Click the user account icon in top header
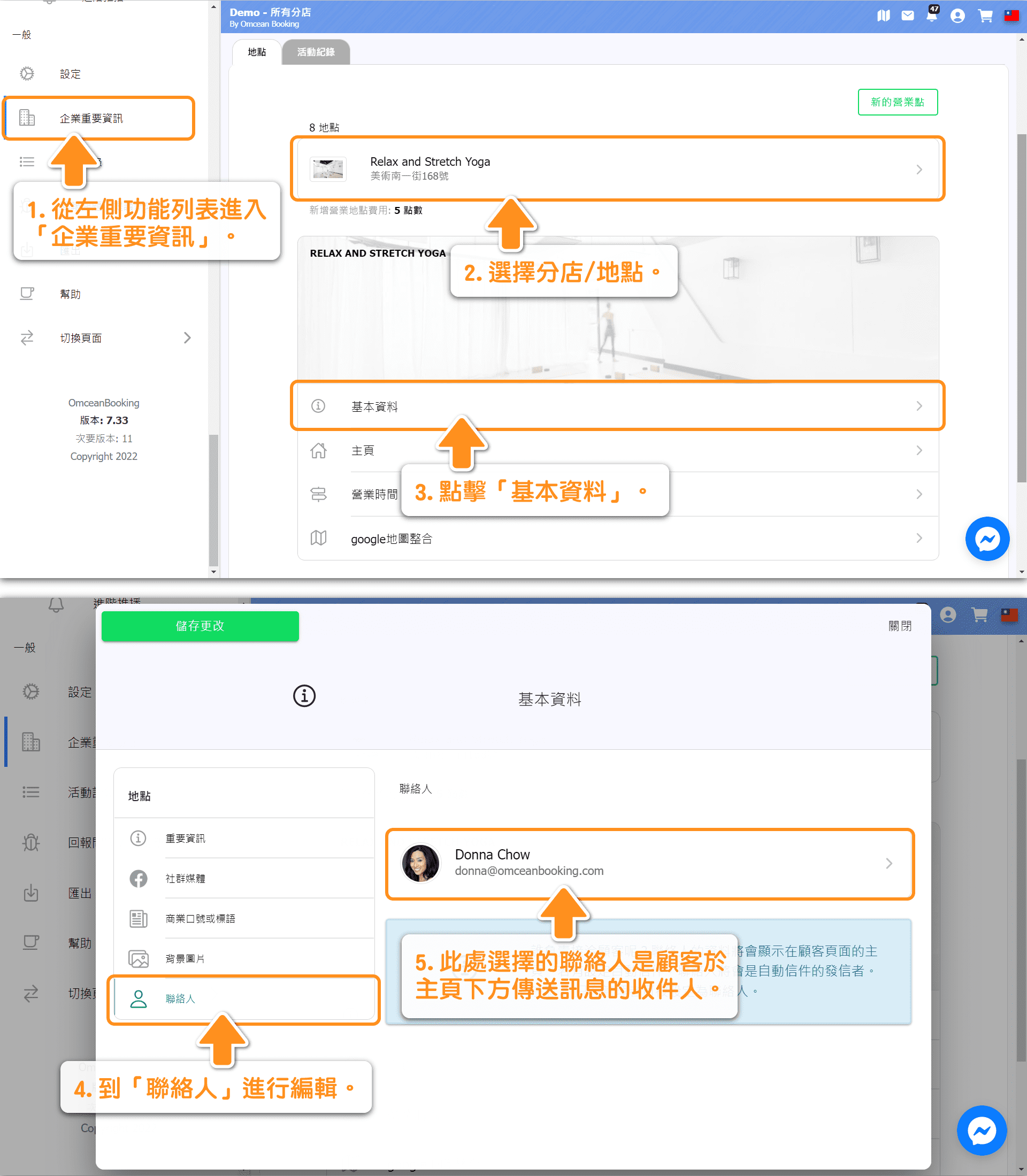 click(957, 16)
